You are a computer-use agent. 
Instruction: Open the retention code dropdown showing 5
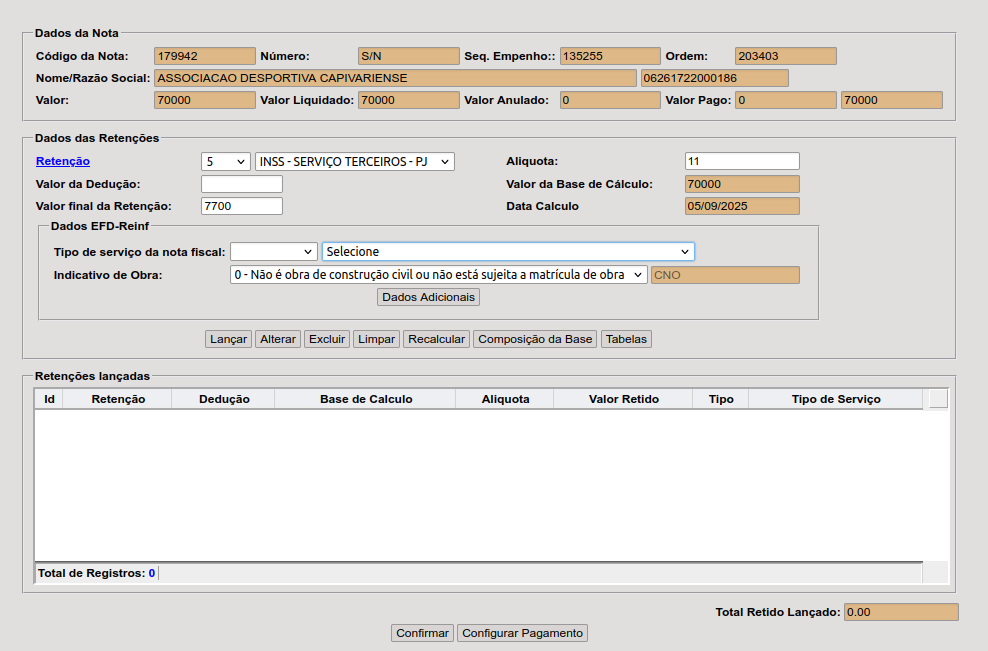click(226, 161)
